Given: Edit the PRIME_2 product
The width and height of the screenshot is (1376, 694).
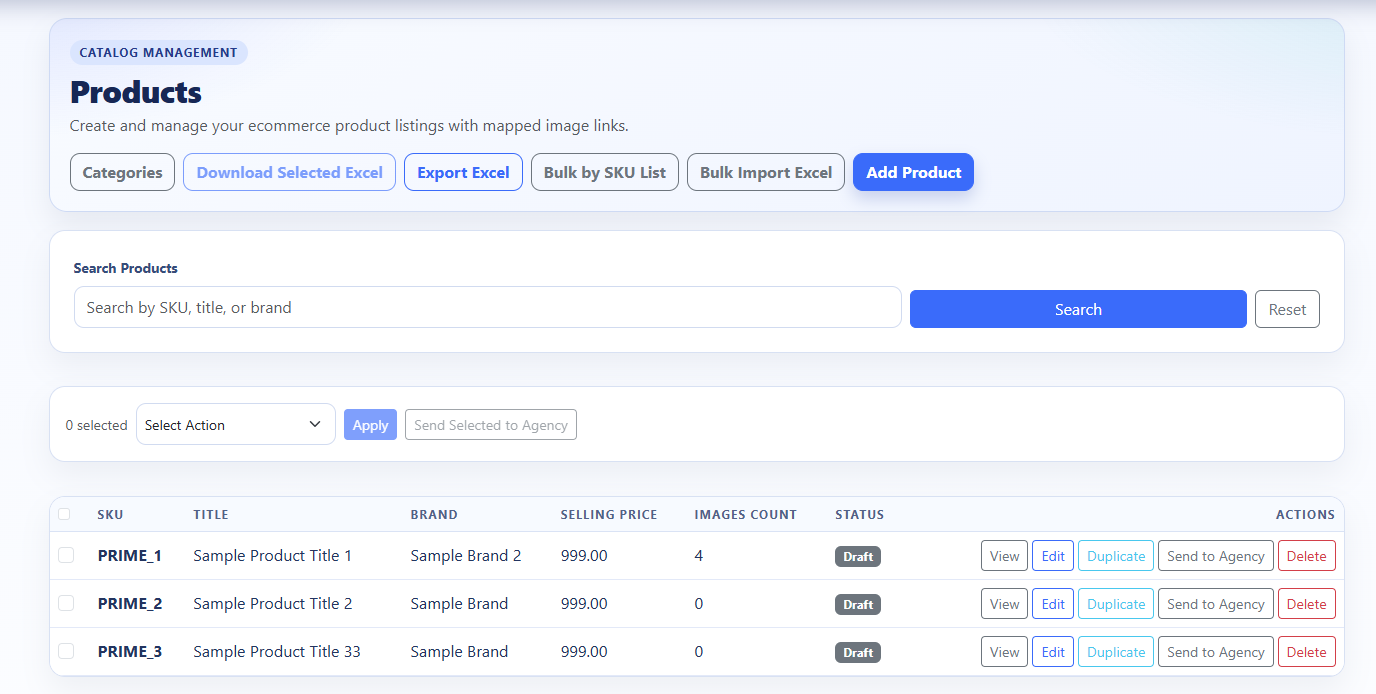Looking at the screenshot, I should [x=1053, y=604].
